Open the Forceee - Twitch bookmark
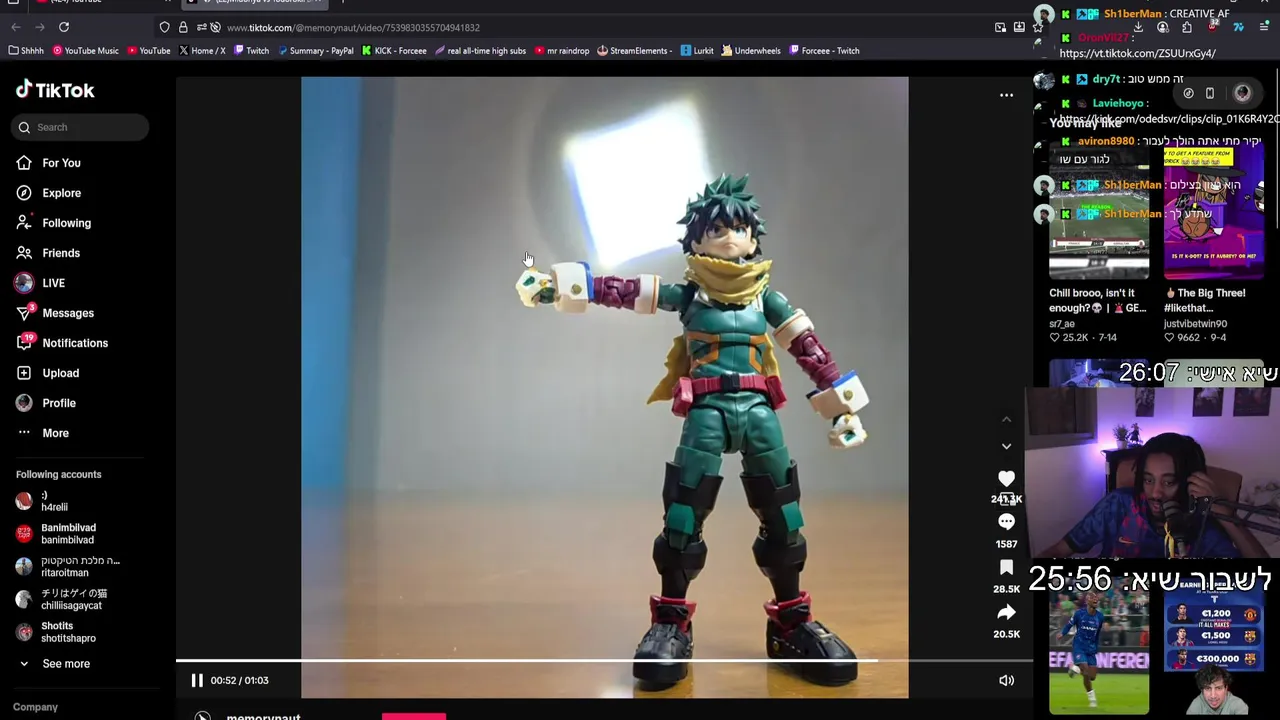This screenshot has width=1280, height=720. click(824, 50)
